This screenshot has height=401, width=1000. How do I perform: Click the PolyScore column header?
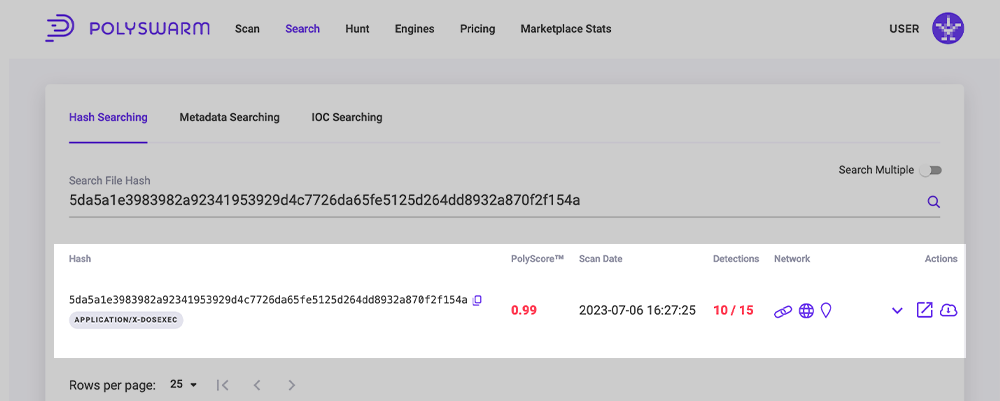tap(538, 259)
